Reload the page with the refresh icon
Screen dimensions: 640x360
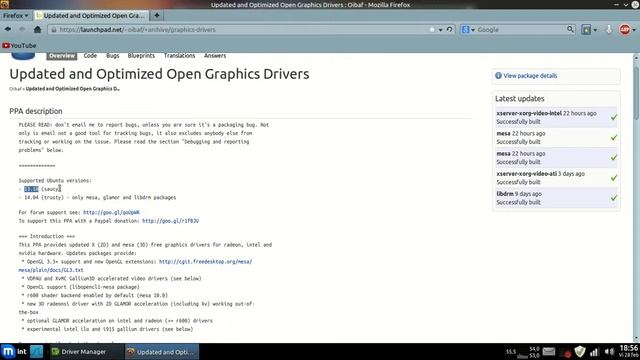[x=449, y=29]
